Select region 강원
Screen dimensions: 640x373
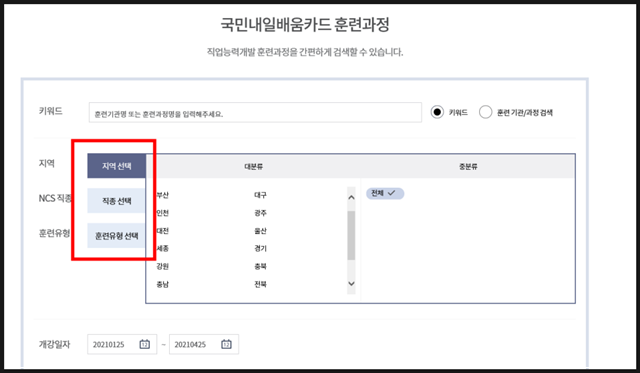(162, 266)
